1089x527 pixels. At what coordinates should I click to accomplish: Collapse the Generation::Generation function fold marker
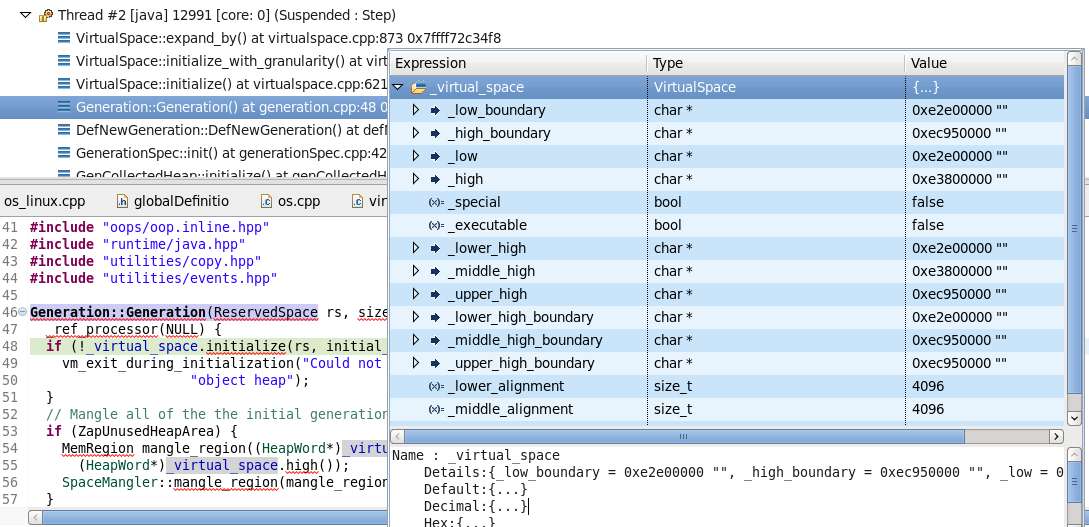point(22,312)
